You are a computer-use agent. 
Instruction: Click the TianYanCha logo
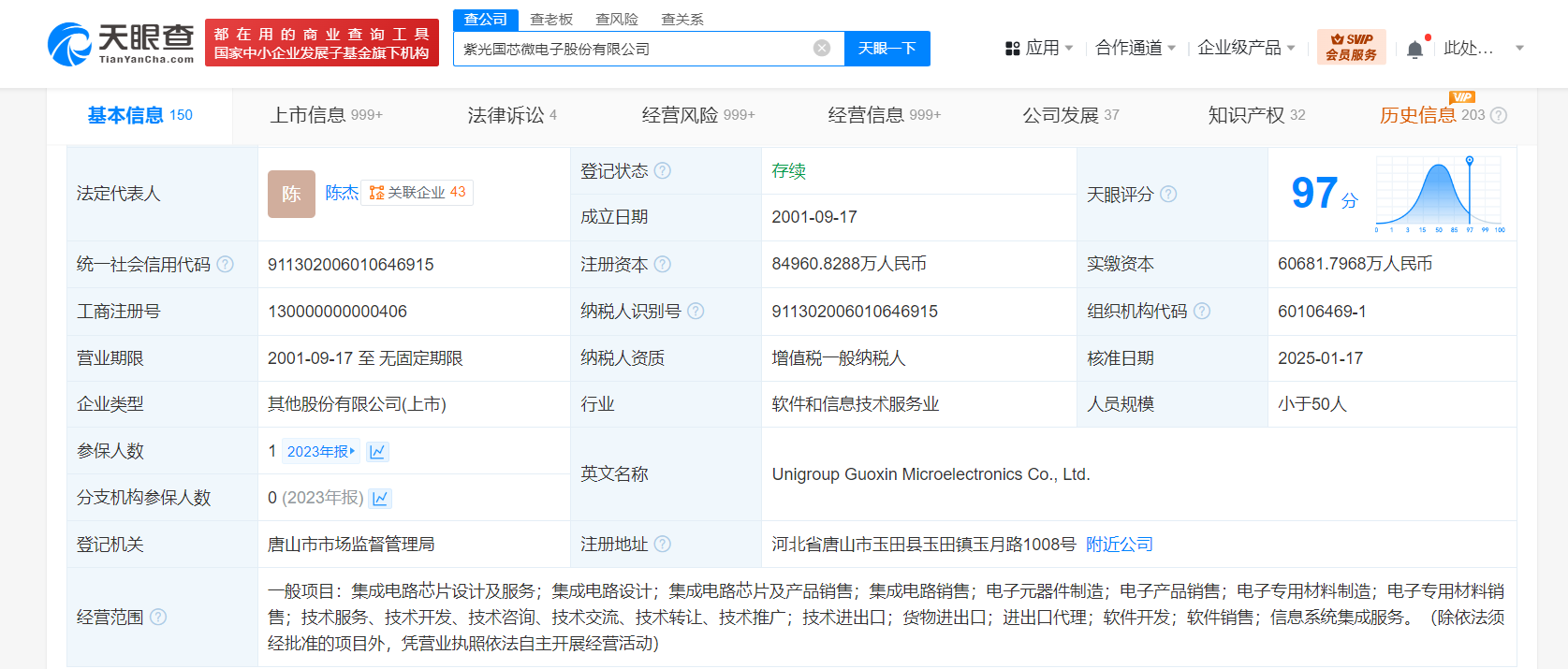pos(121,44)
